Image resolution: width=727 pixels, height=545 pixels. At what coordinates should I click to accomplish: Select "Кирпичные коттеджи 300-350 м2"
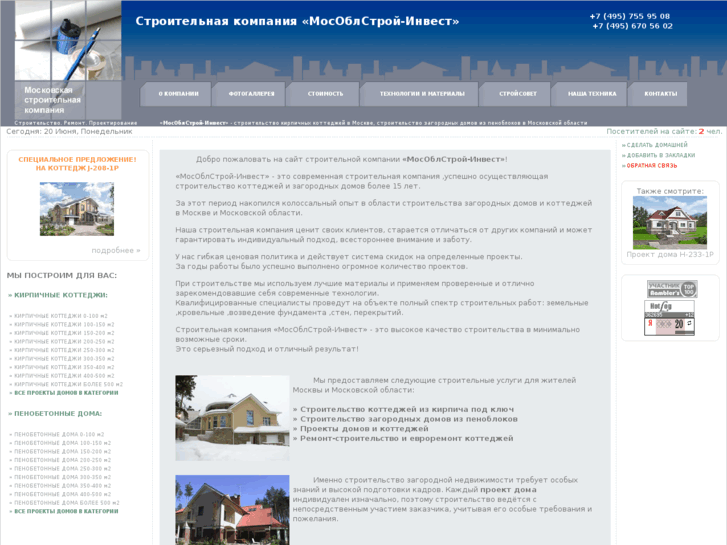coord(64,359)
